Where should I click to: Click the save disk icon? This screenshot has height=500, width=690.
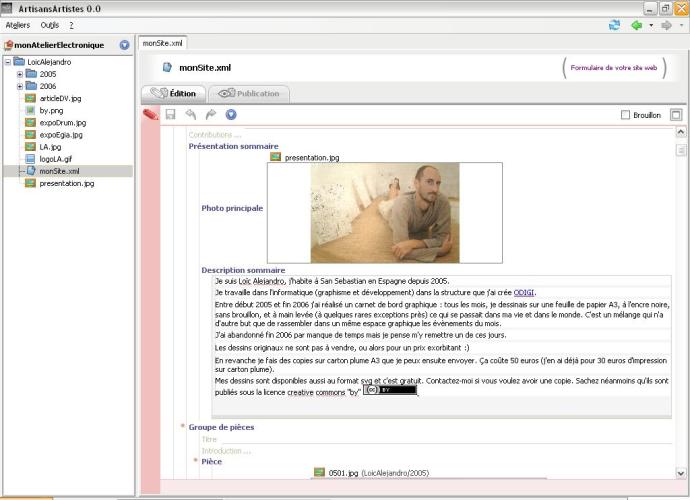(170, 115)
